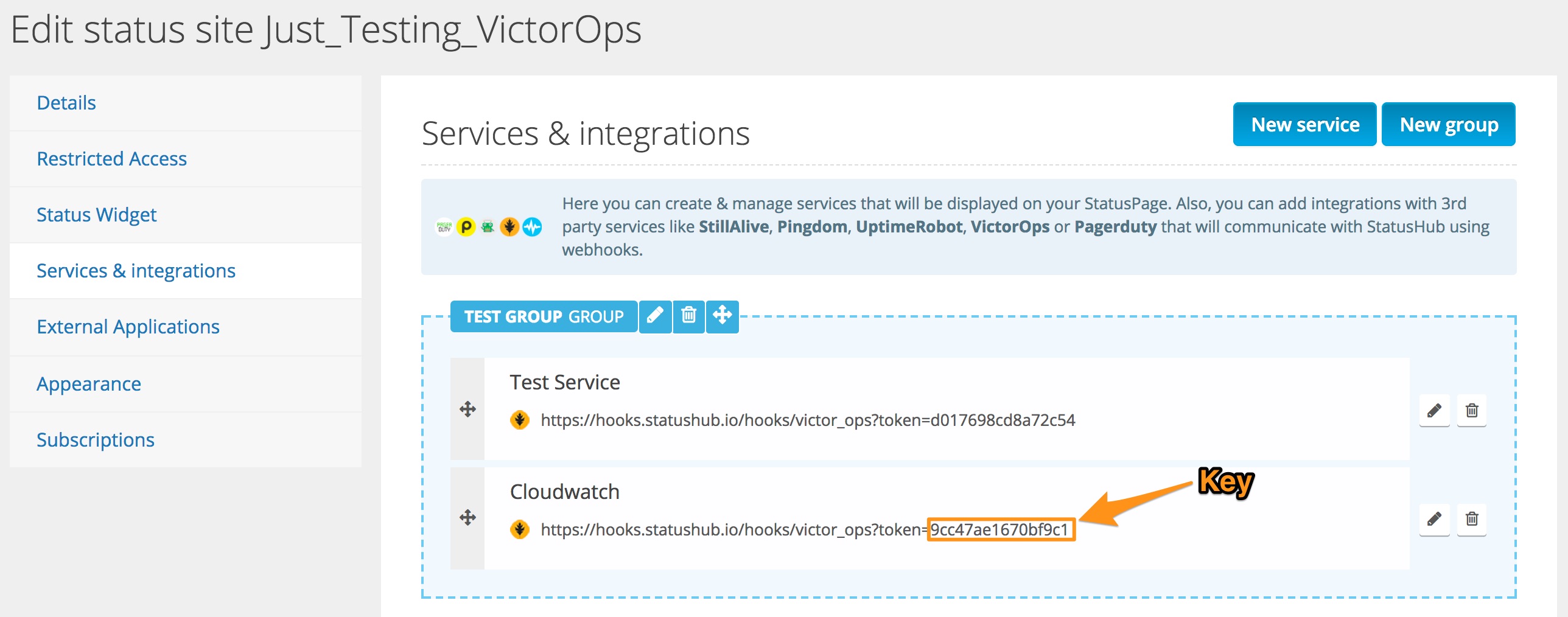Viewport: 1568px width, 617px height.
Task: Create a New service
Action: 1304,124
